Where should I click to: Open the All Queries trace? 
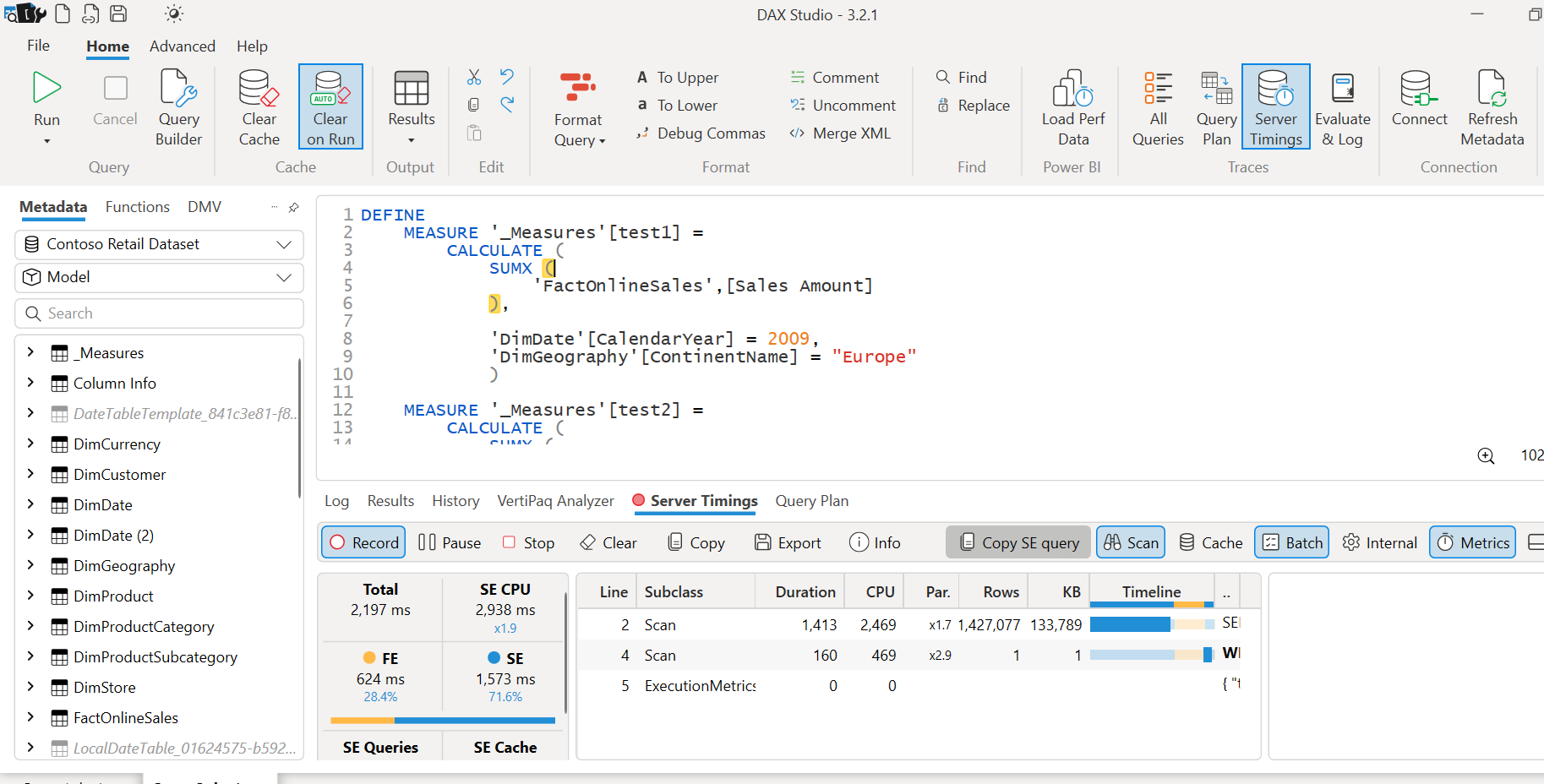click(1157, 106)
